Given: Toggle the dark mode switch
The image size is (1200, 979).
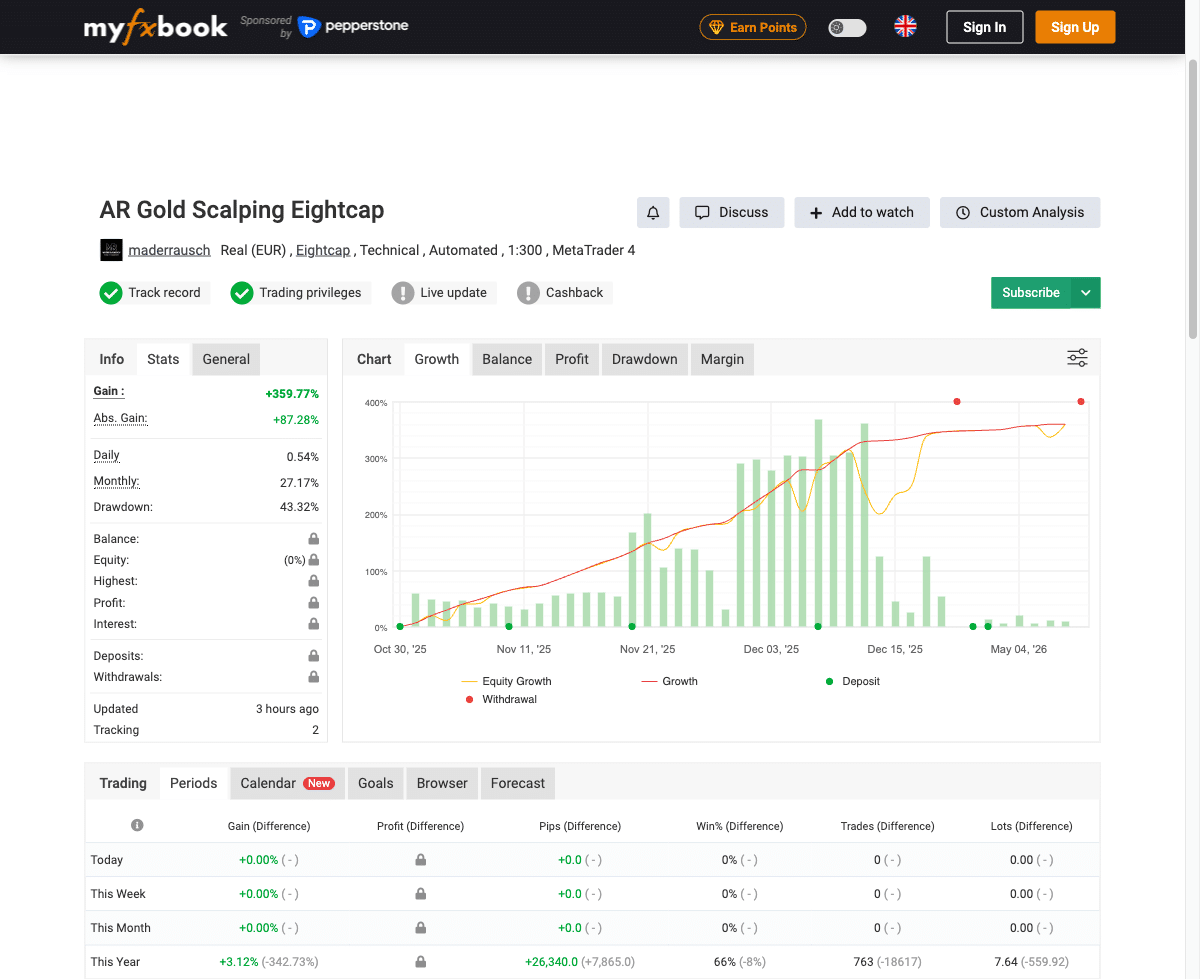Looking at the screenshot, I should click(x=847, y=27).
